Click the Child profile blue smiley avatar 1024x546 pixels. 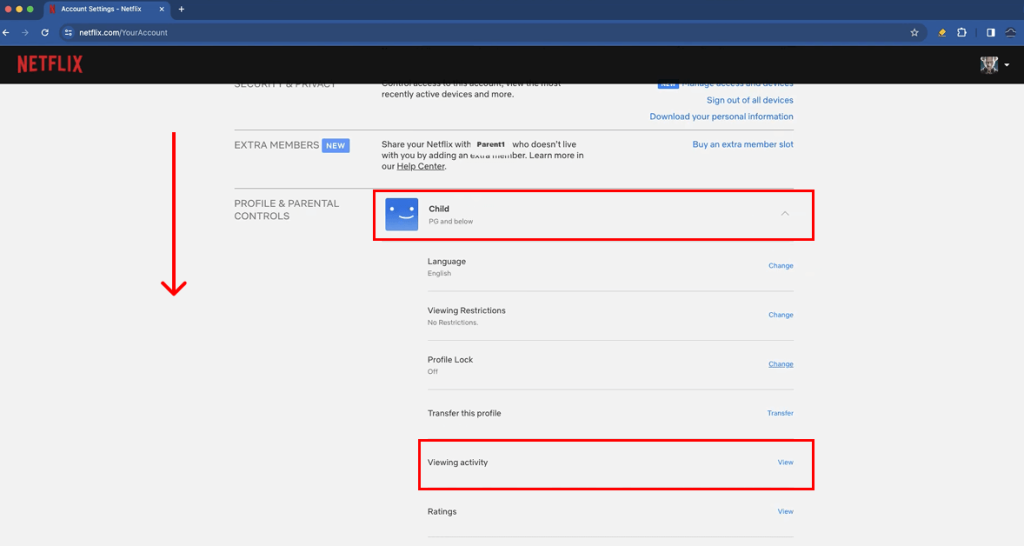point(402,214)
